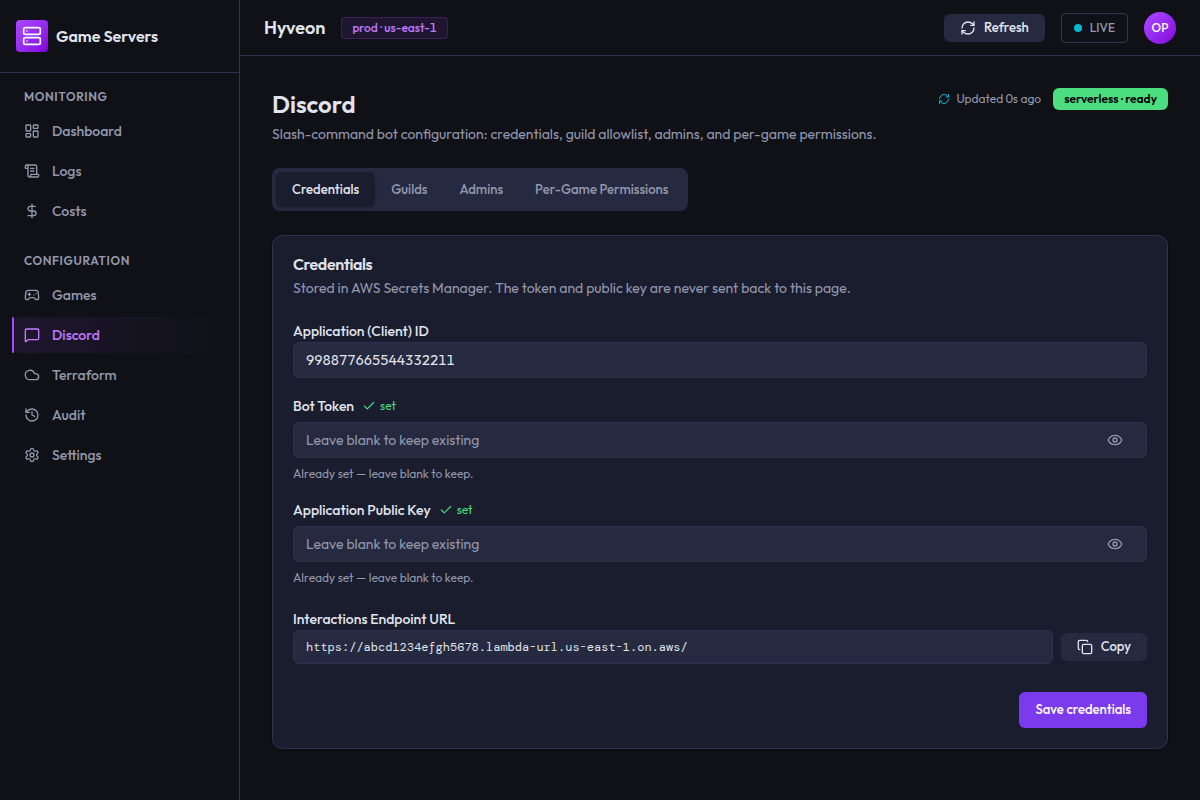Click the 'Updated 0s ago' text
The width and height of the screenshot is (1200, 800).
998,99
